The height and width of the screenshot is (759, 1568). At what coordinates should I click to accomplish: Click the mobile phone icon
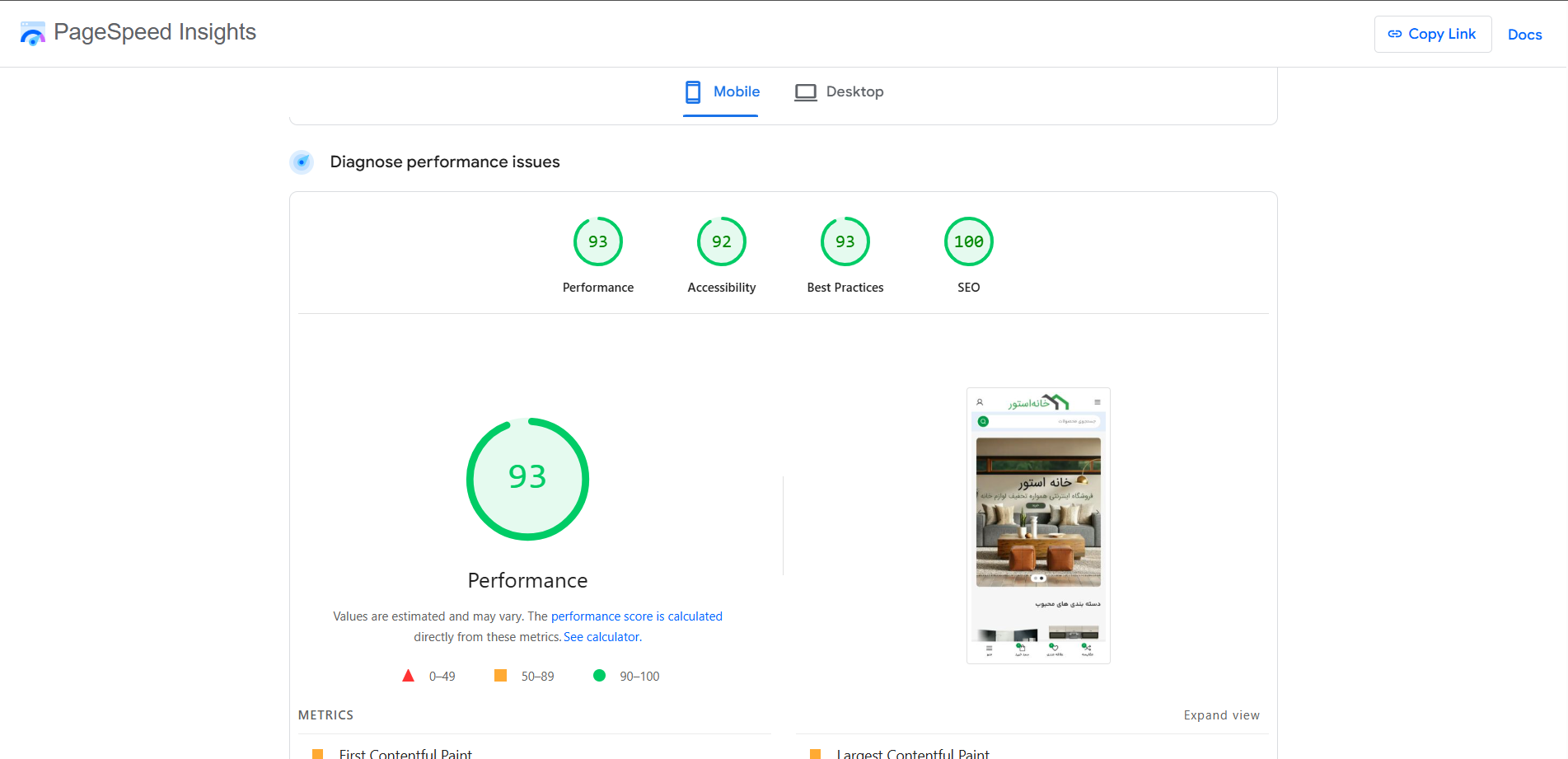[693, 91]
